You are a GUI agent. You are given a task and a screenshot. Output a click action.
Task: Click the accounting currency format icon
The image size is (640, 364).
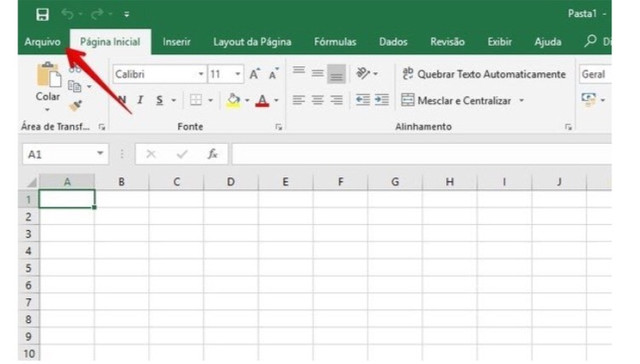pos(589,99)
